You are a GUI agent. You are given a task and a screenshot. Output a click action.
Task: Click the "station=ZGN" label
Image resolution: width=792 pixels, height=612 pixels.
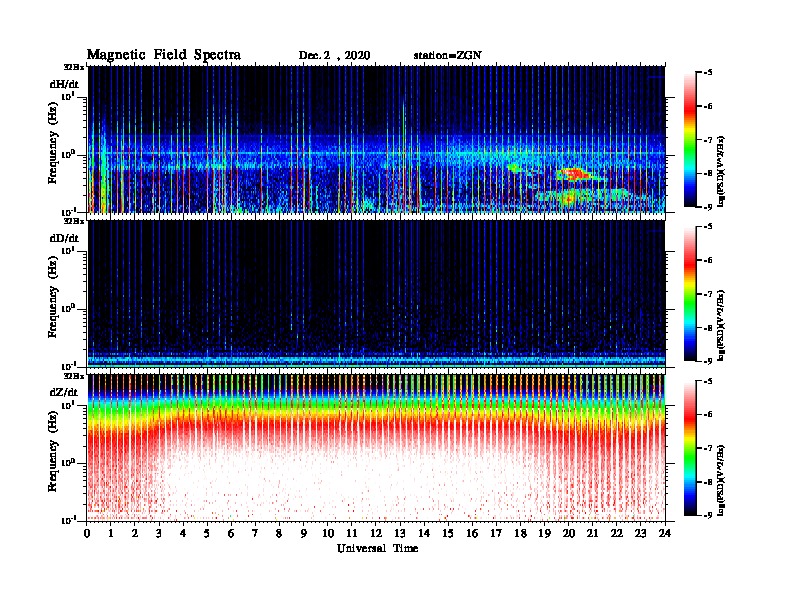coord(448,55)
